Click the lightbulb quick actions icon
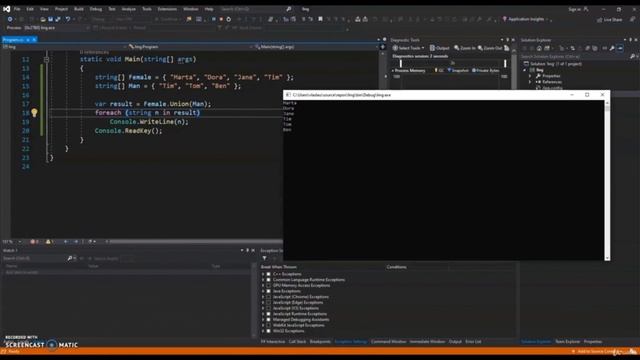 click(x=34, y=113)
